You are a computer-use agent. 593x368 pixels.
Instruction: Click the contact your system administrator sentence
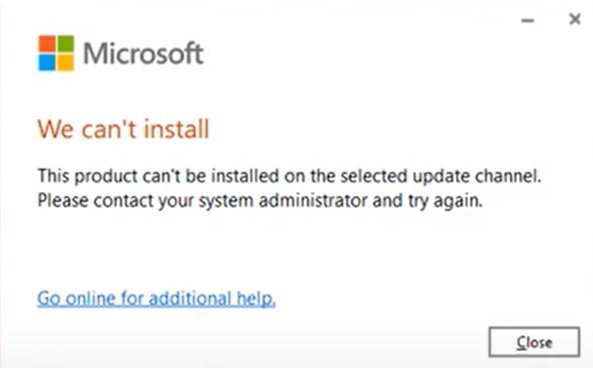[x=260, y=201]
